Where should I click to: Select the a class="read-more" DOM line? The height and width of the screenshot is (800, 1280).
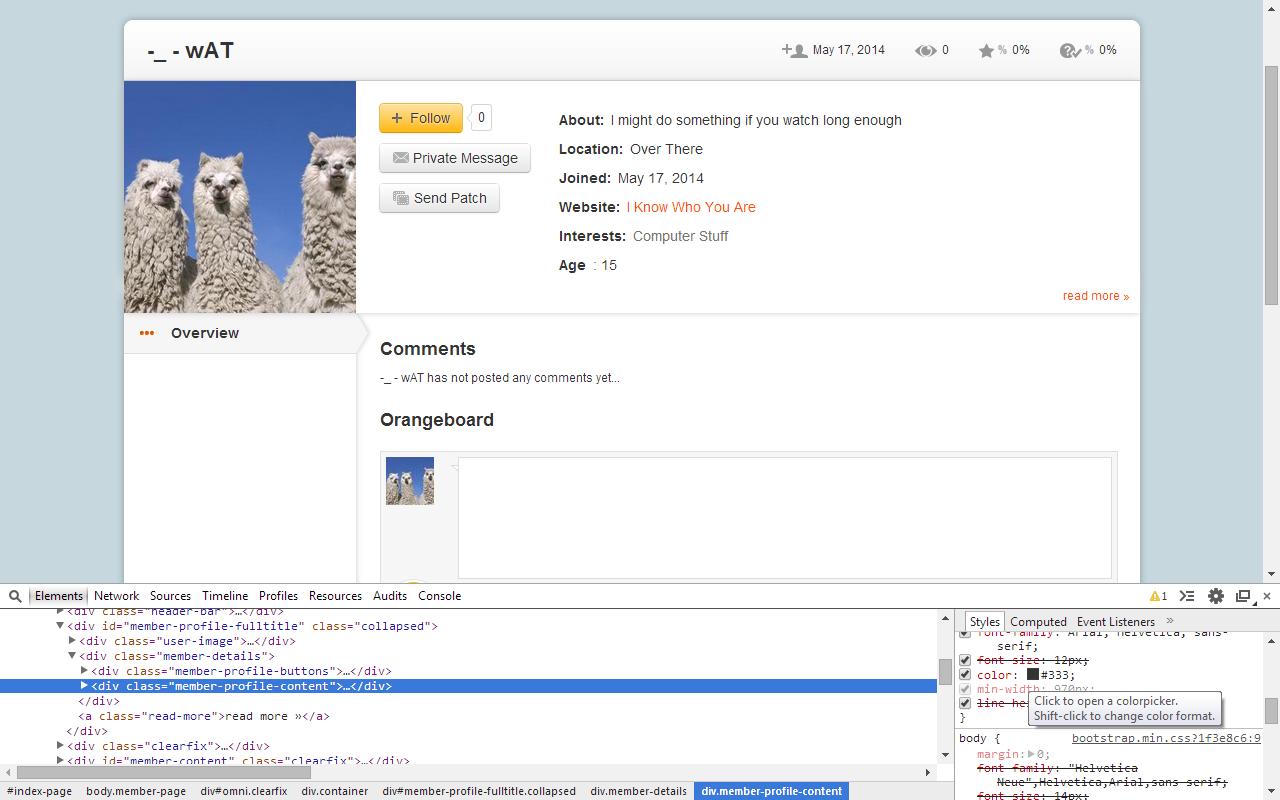(204, 716)
